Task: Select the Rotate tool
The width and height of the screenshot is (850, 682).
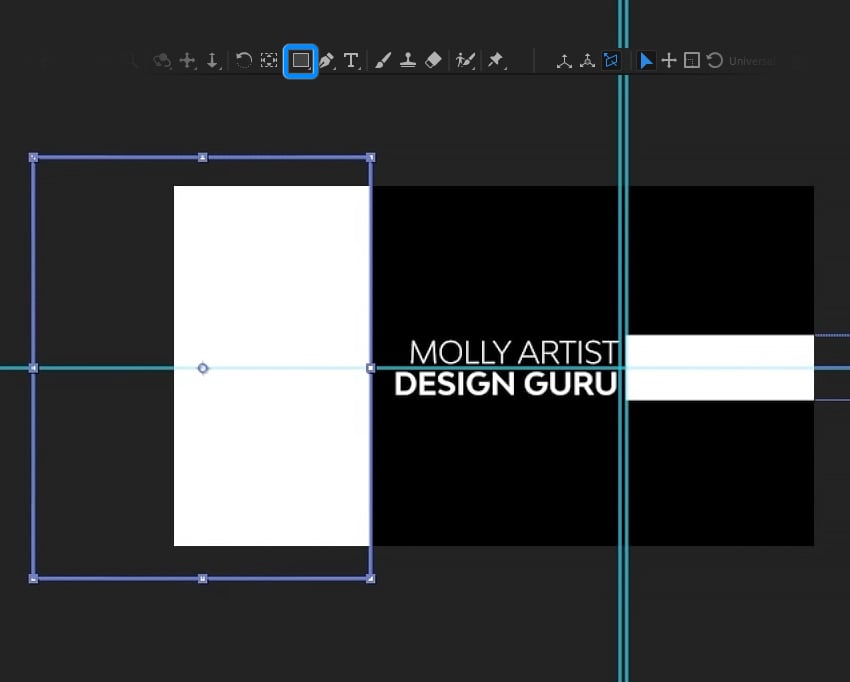Action: coord(243,60)
